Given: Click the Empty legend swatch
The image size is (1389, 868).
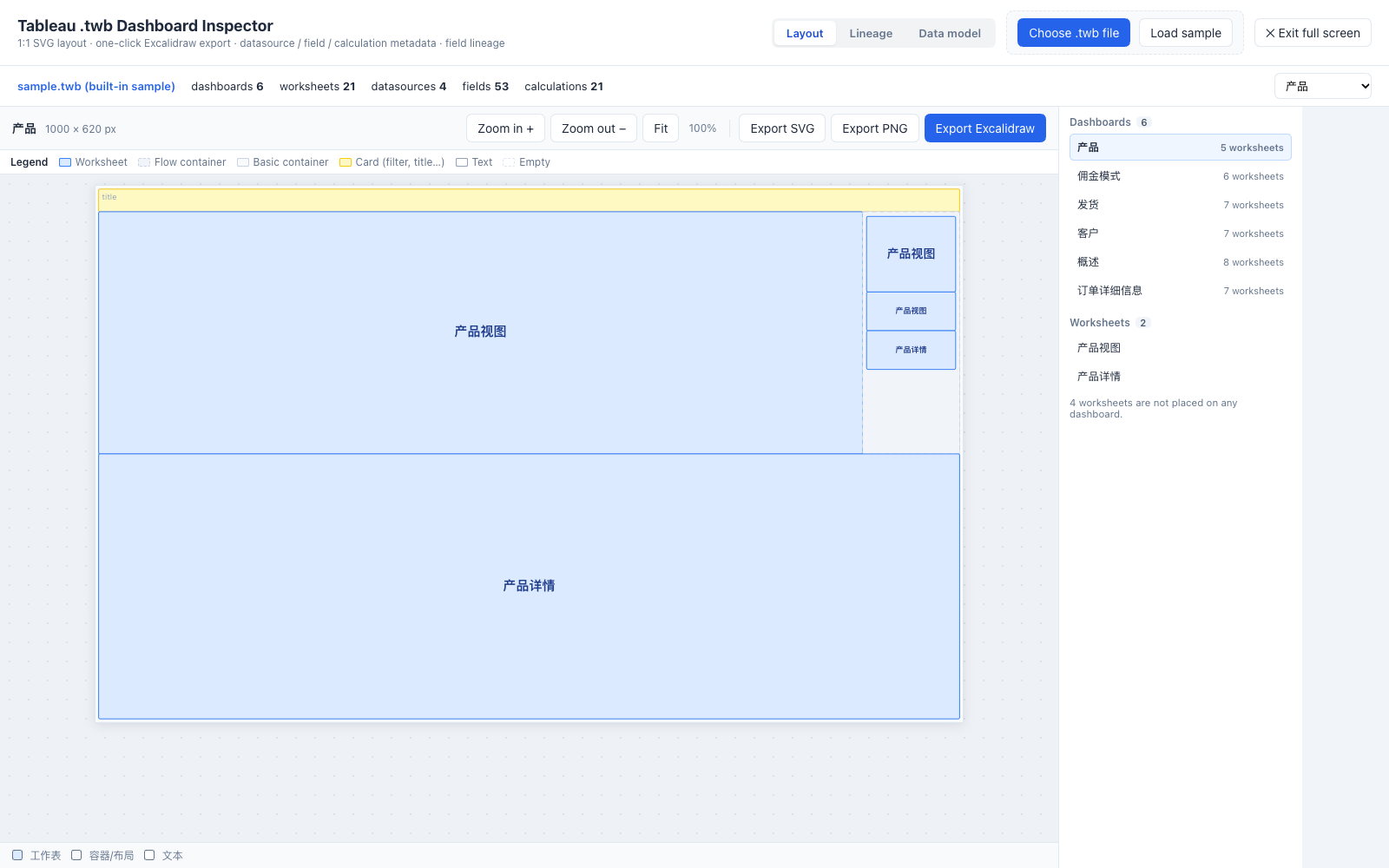Looking at the screenshot, I should [509, 162].
